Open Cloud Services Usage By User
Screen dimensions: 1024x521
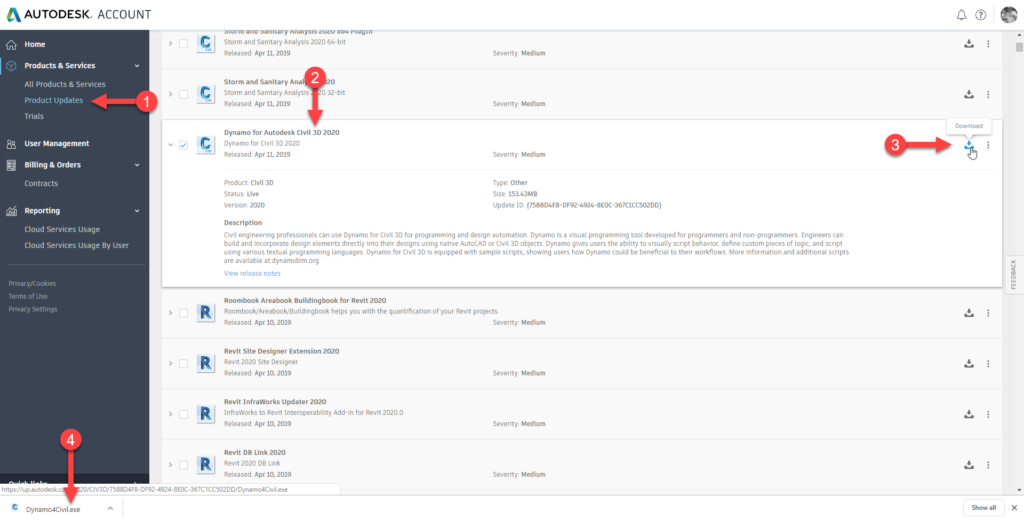[76, 245]
